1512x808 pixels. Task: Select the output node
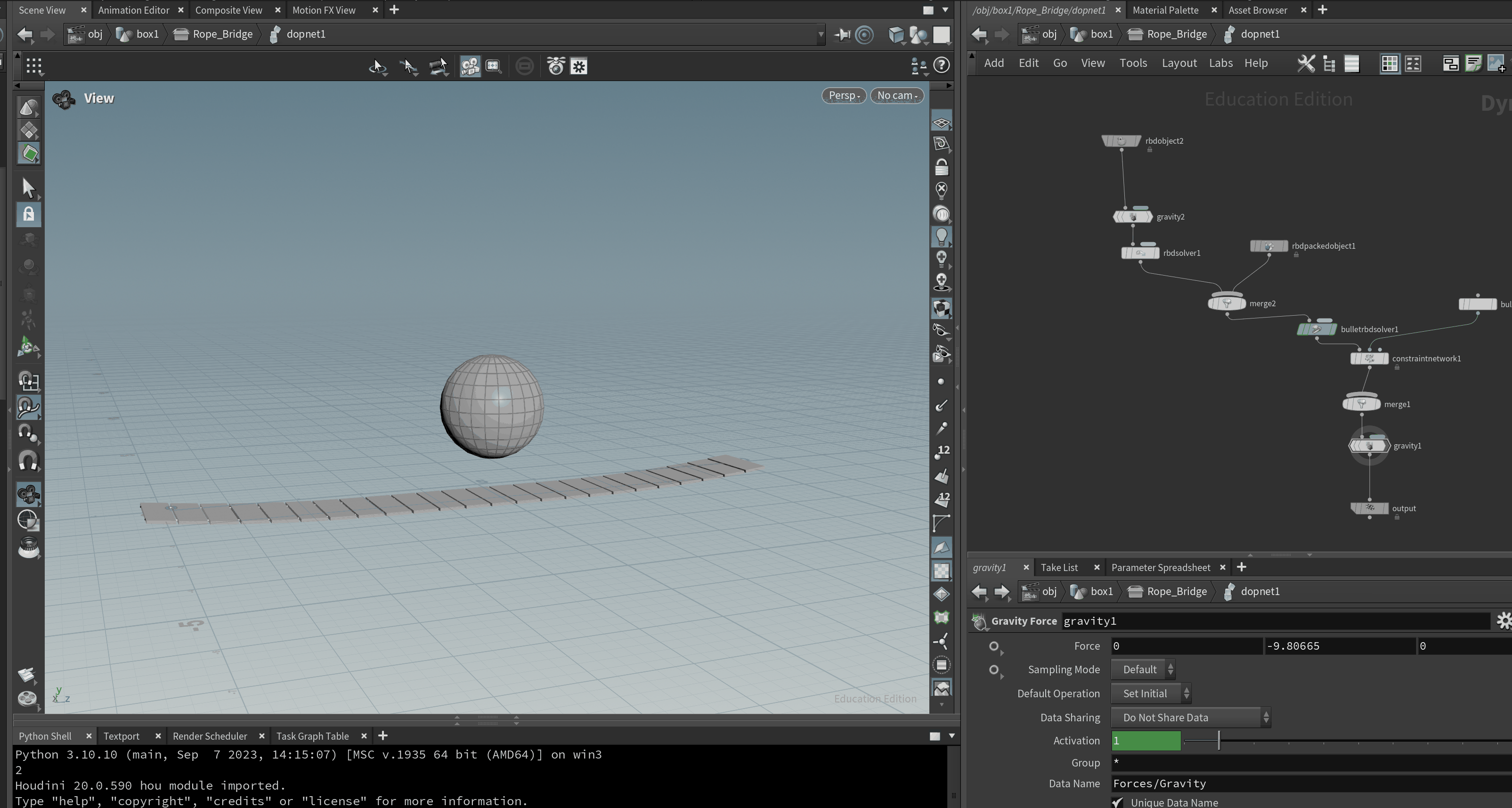pyautogui.click(x=1369, y=508)
